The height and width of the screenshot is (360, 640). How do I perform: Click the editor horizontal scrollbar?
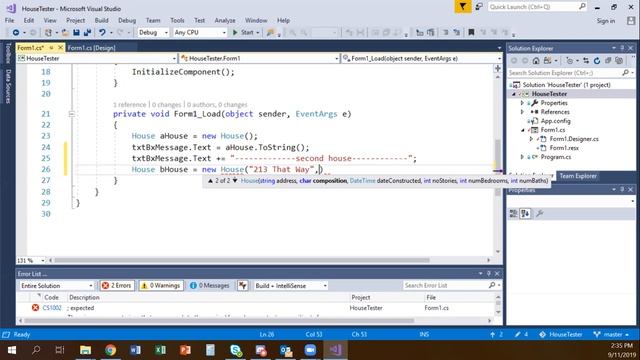pos(242,260)
